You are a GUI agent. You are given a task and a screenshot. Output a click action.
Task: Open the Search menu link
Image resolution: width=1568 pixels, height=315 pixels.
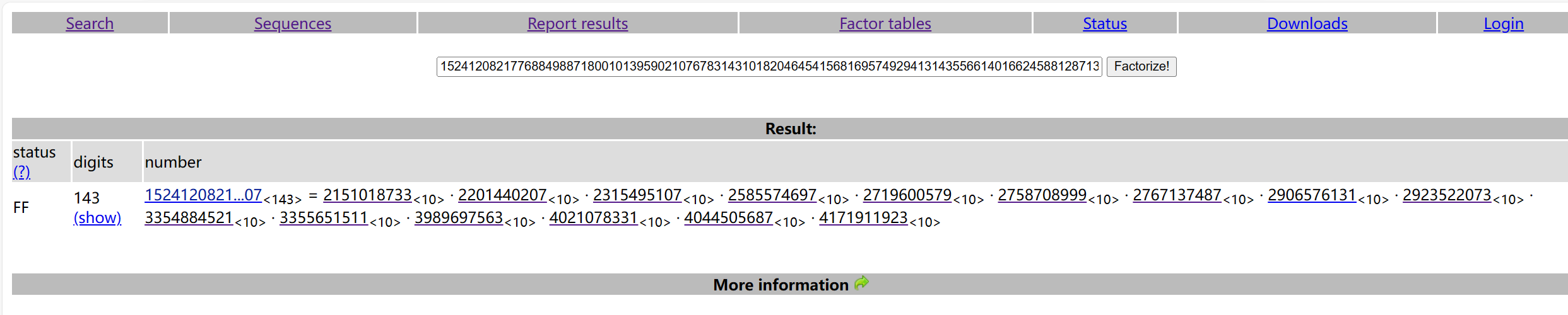(90, 23)
